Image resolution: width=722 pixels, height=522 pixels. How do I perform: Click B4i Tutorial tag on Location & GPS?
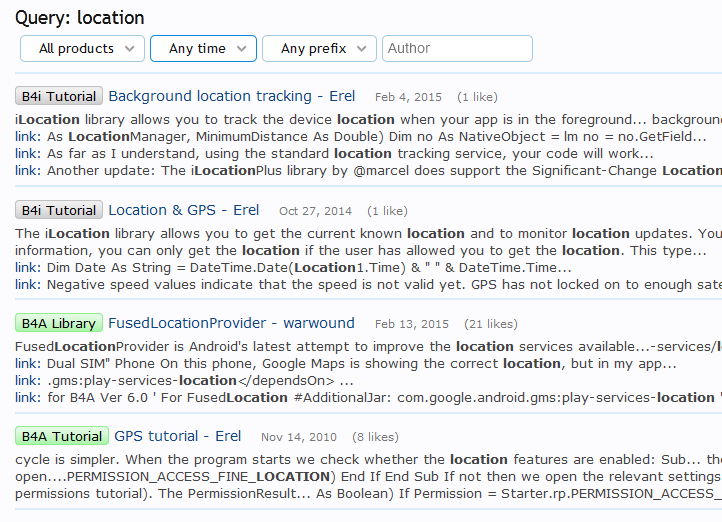pos(59,211)
